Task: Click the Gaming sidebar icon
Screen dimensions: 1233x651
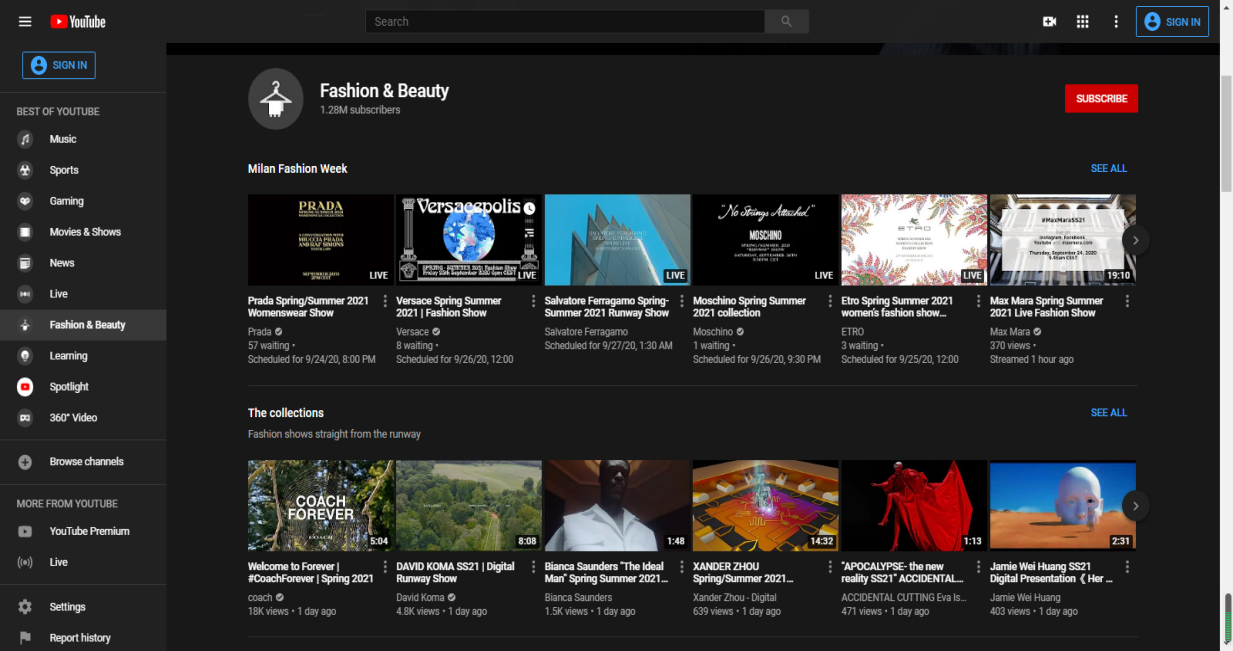Action: pyautogui.click(x=26, y=201)
